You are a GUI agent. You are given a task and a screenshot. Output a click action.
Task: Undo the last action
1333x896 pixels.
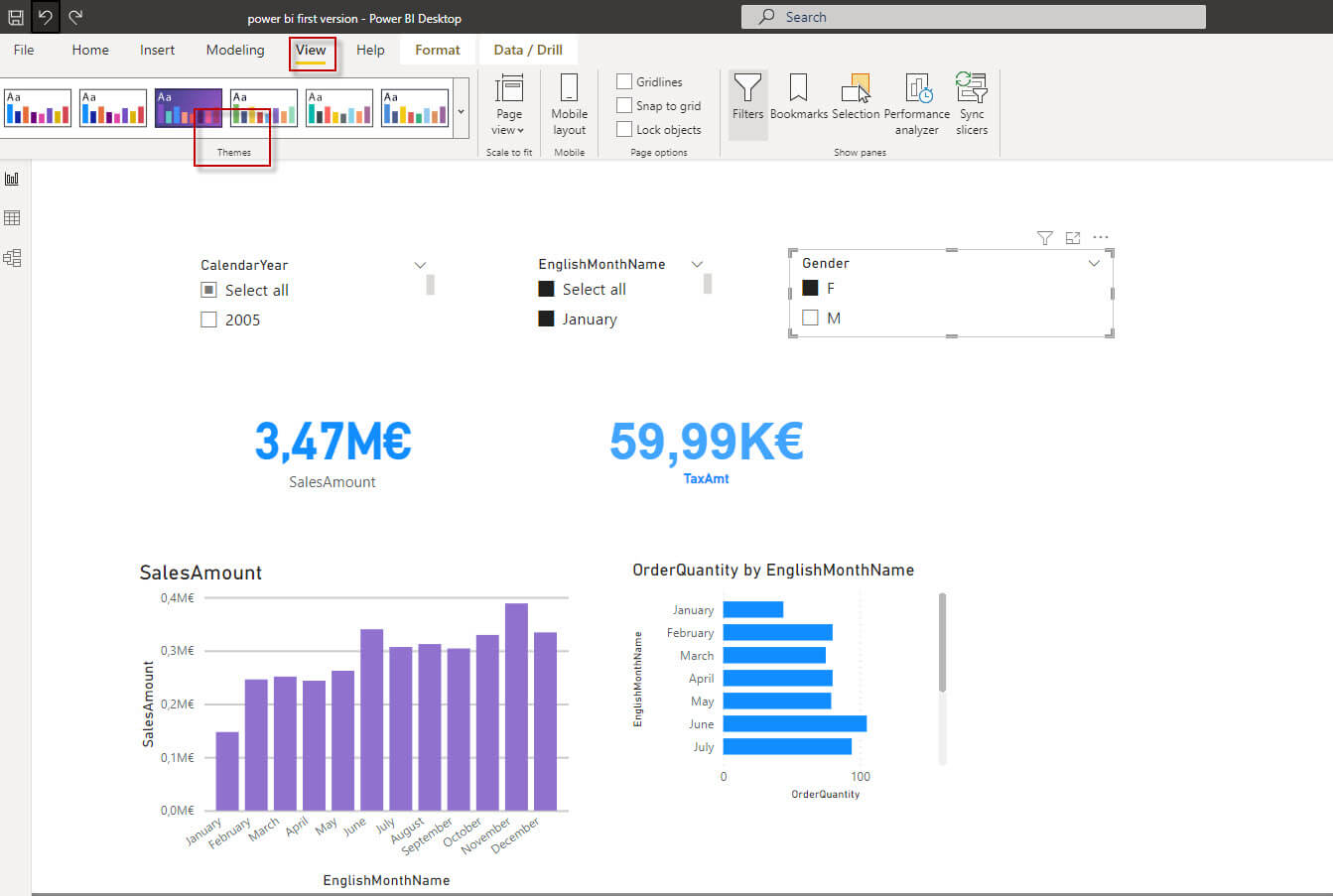(46, 17)
